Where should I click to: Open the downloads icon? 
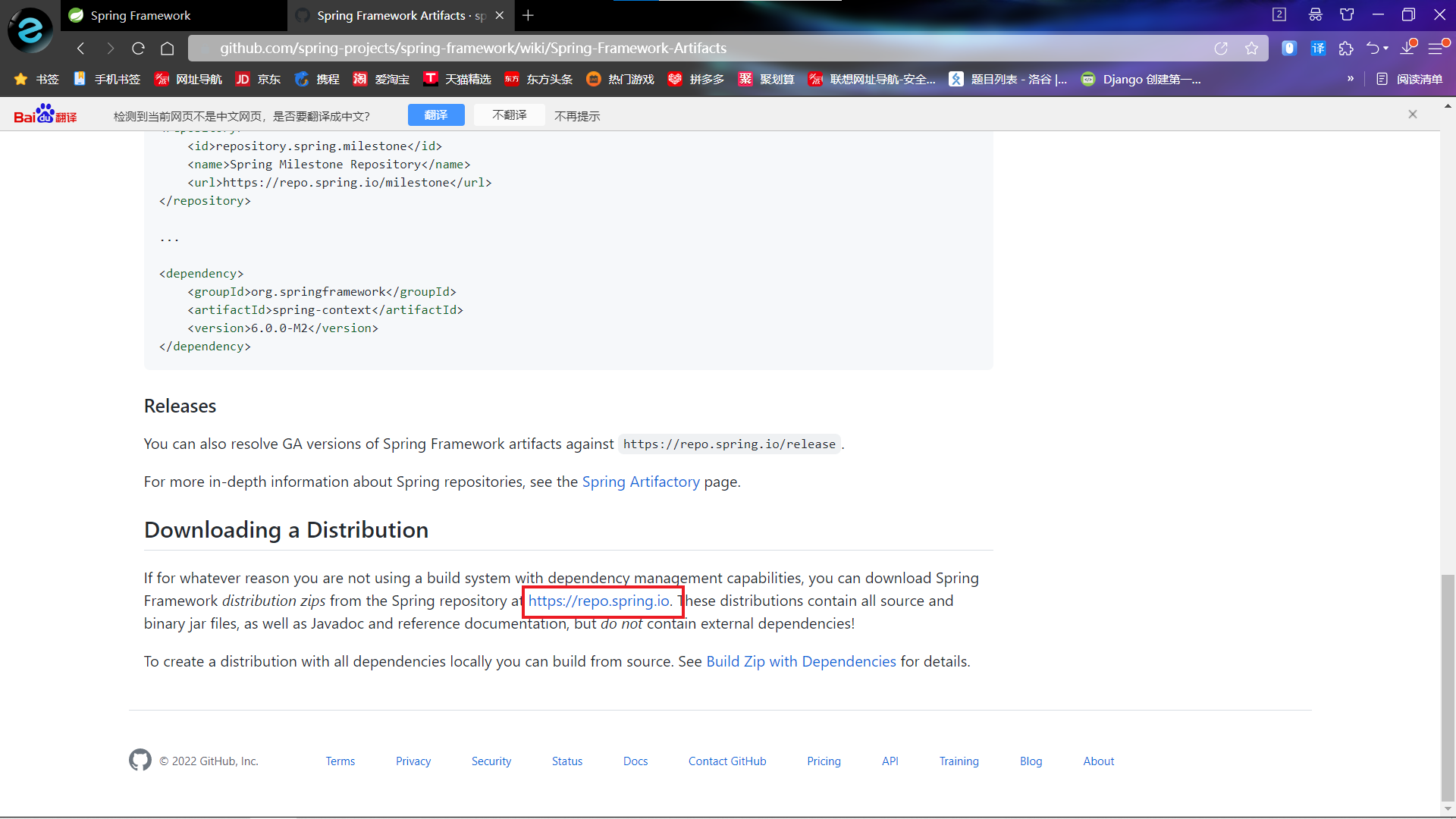tap(1408, 47)
